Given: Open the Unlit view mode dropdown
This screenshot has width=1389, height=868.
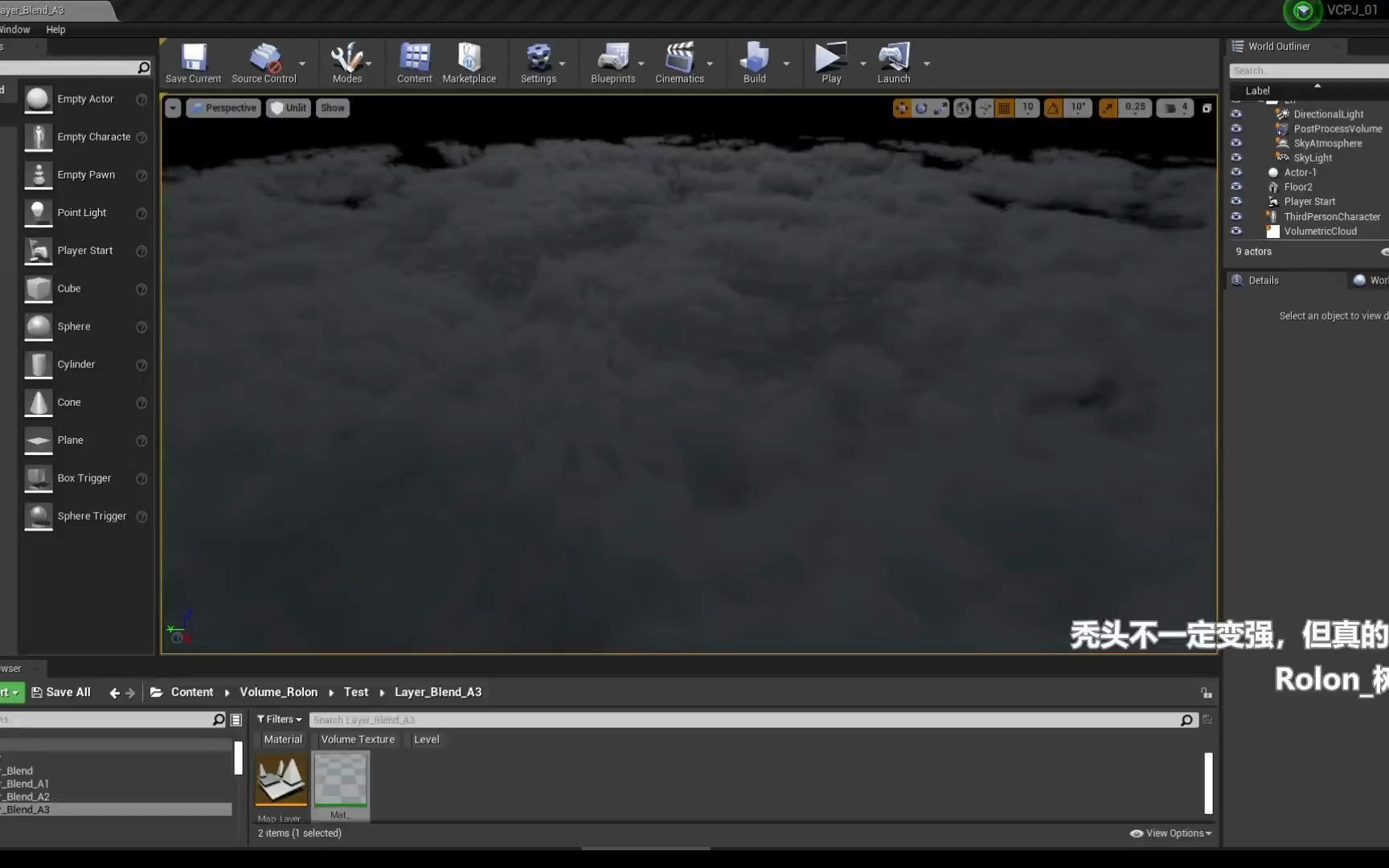Looking at the screenshot, I should click(288, 108).
